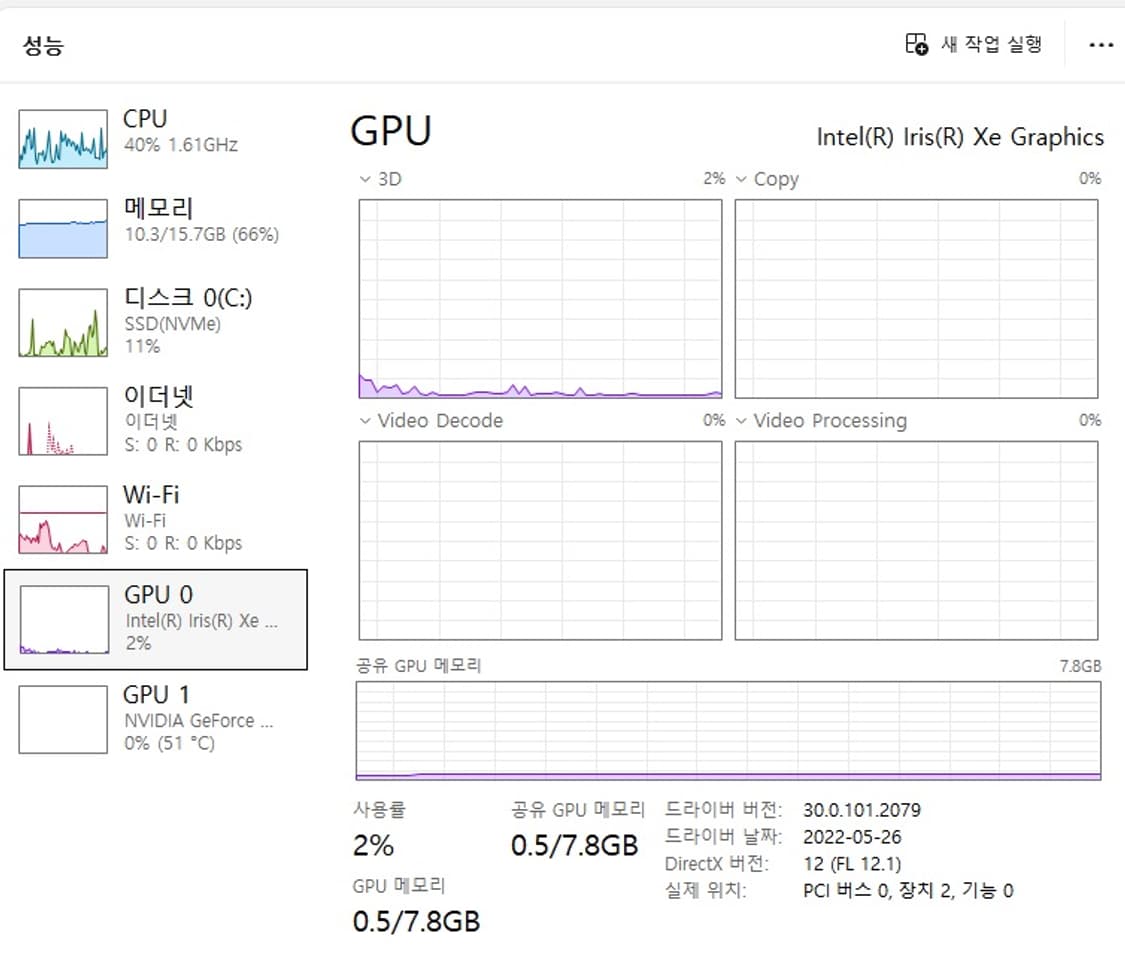1125x956 pixels.
Task: Open the more options menu (...)
Action: [x=1101, y=44]
